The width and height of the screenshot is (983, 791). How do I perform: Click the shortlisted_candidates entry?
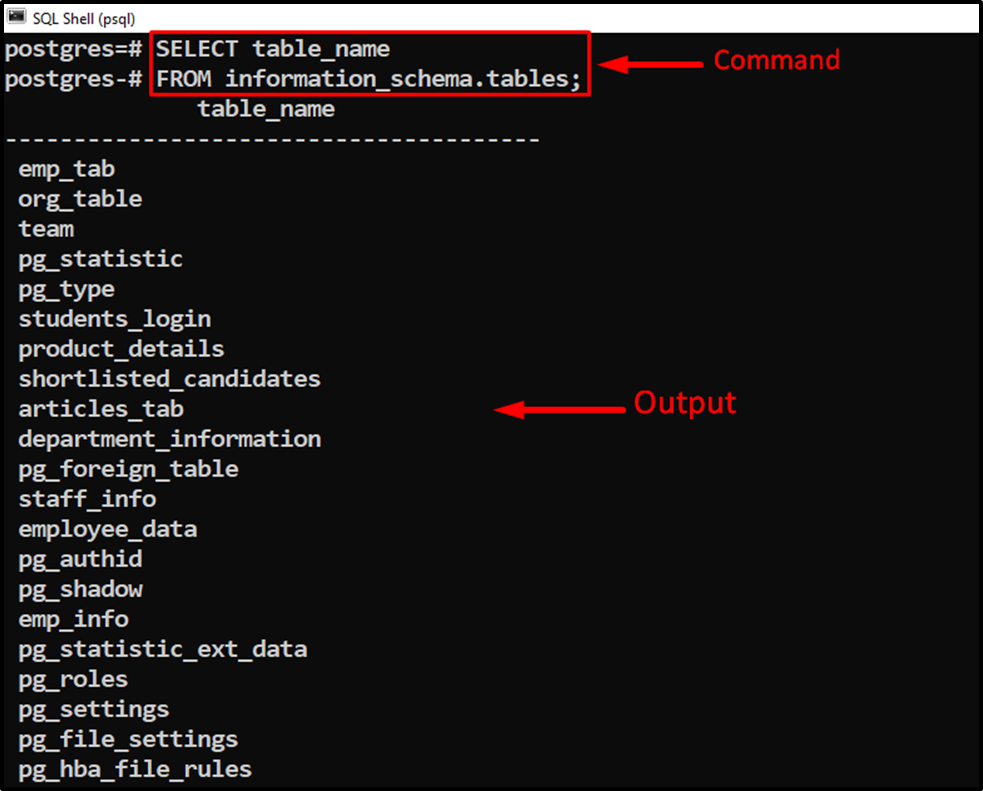click(x=169, y=379)
